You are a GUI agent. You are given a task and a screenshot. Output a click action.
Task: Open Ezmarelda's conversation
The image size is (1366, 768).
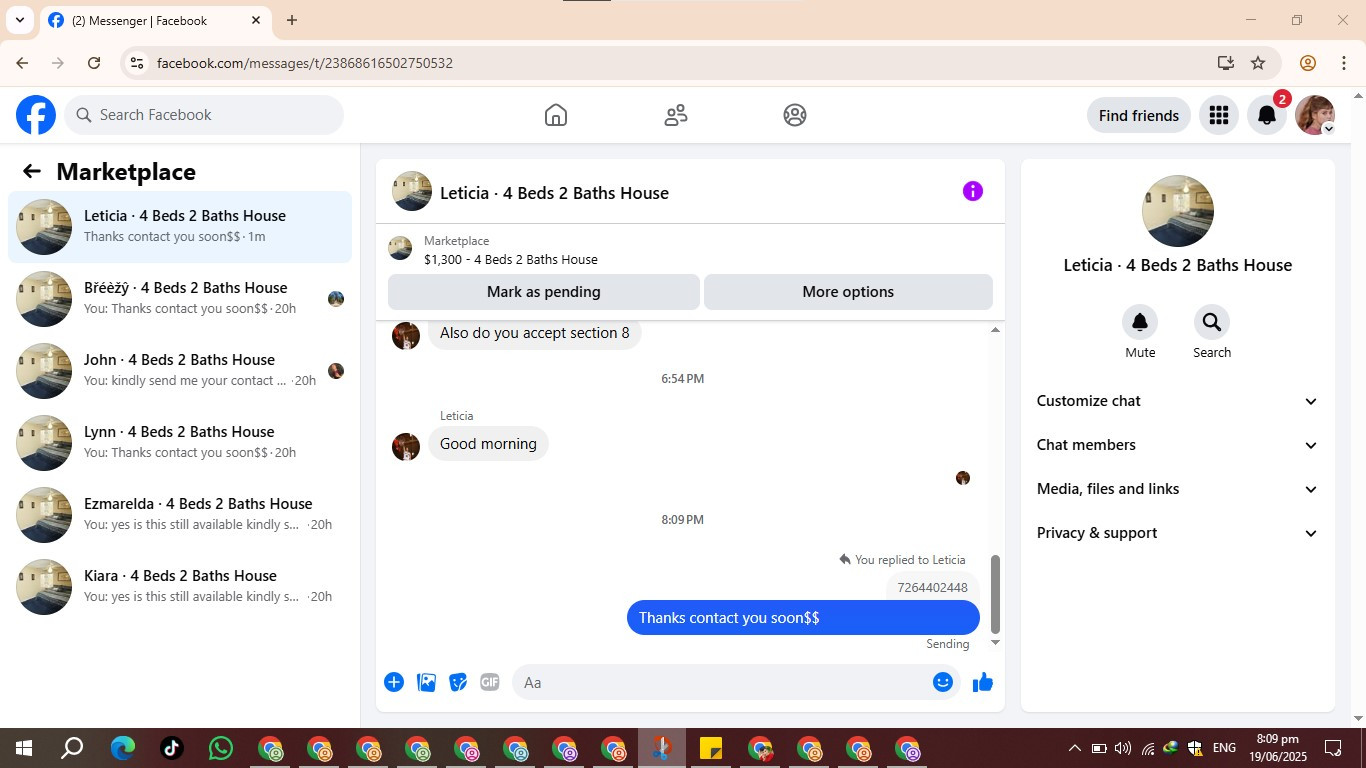tap(180, 515)
